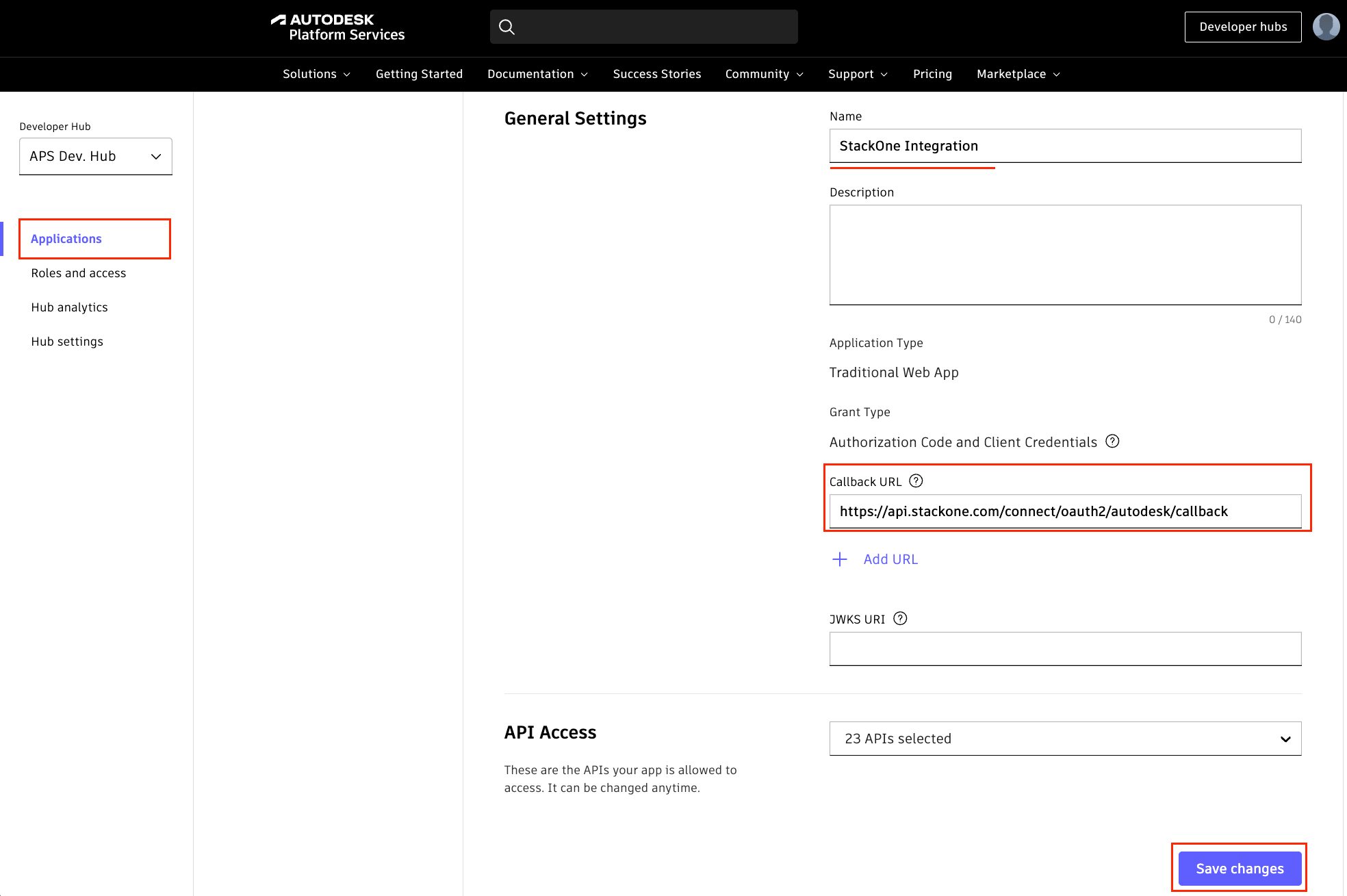
Task: Click the JWKS URI input field
Action: pyautogui.click(x=1065, y=649)
